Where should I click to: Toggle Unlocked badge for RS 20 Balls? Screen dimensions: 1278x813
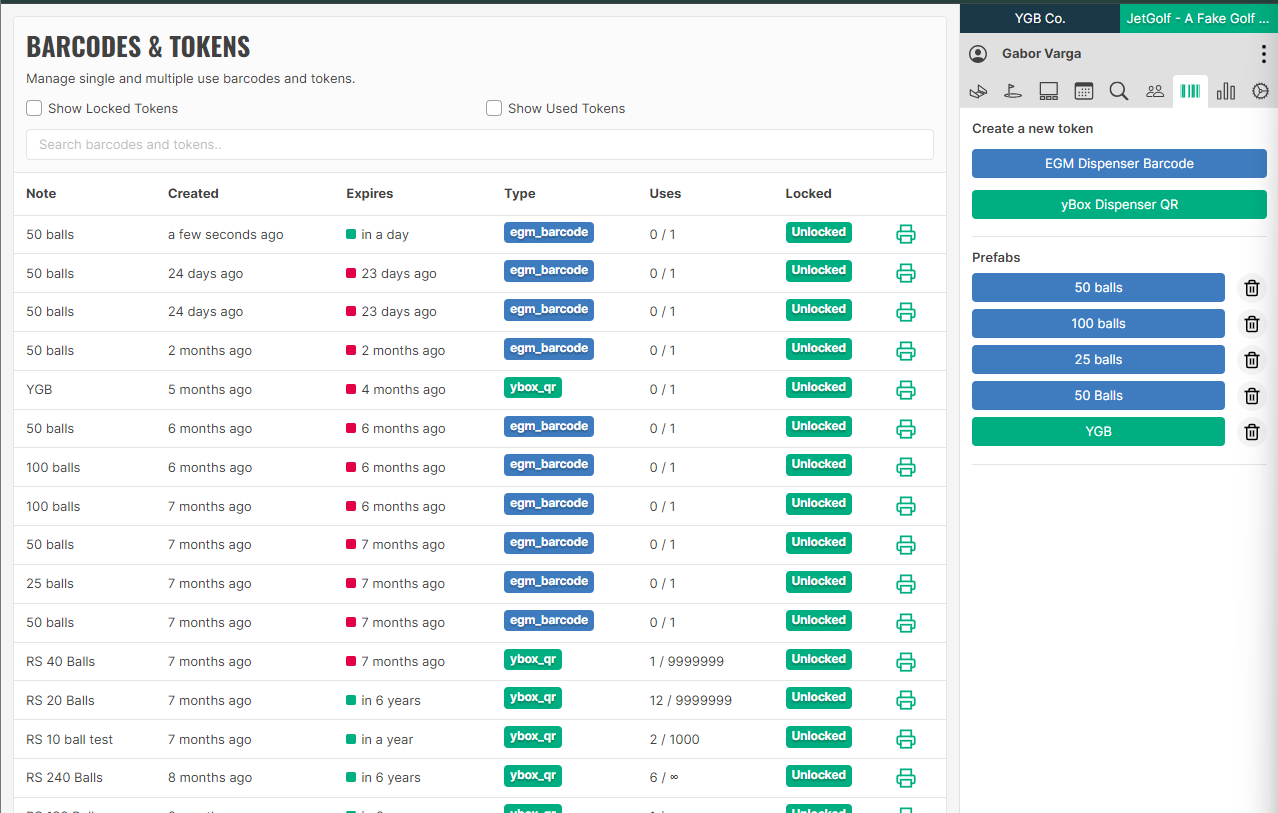[x=818, y=698]
